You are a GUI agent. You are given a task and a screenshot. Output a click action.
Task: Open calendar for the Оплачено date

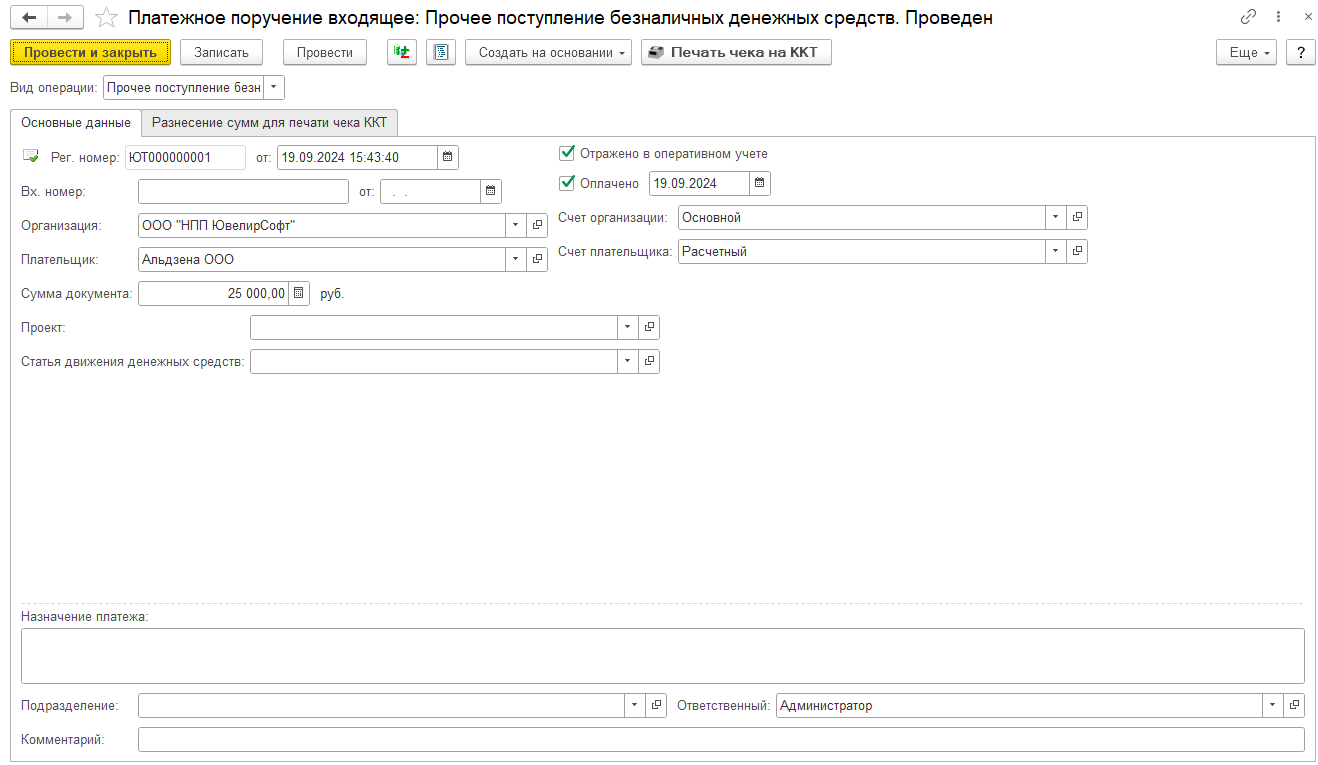tap(760, 183)
